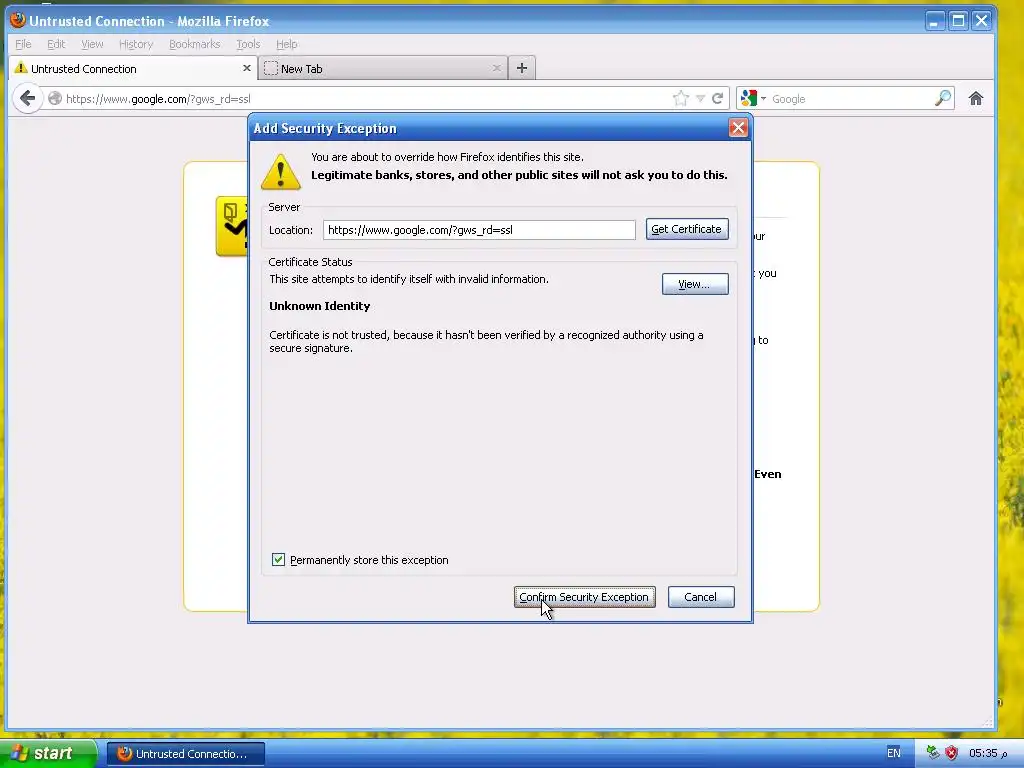The image size is (1024, 768).
Task: Click the magnifier search icon
Action: point(943,99)
